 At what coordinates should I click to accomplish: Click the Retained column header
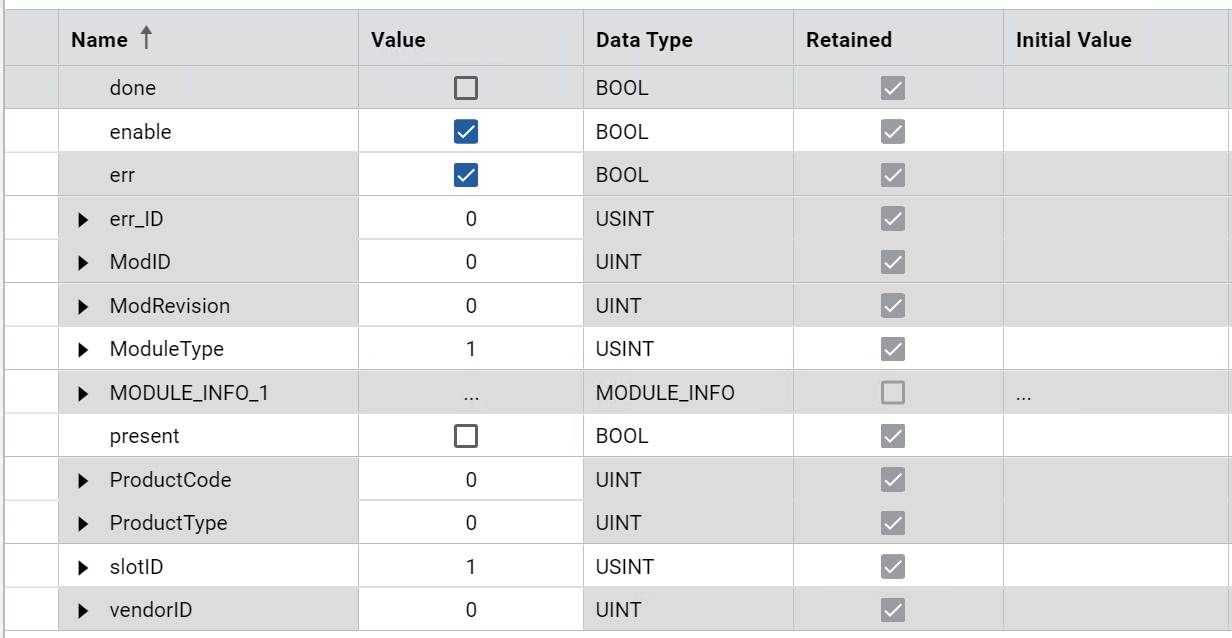(x=848, y=40)
